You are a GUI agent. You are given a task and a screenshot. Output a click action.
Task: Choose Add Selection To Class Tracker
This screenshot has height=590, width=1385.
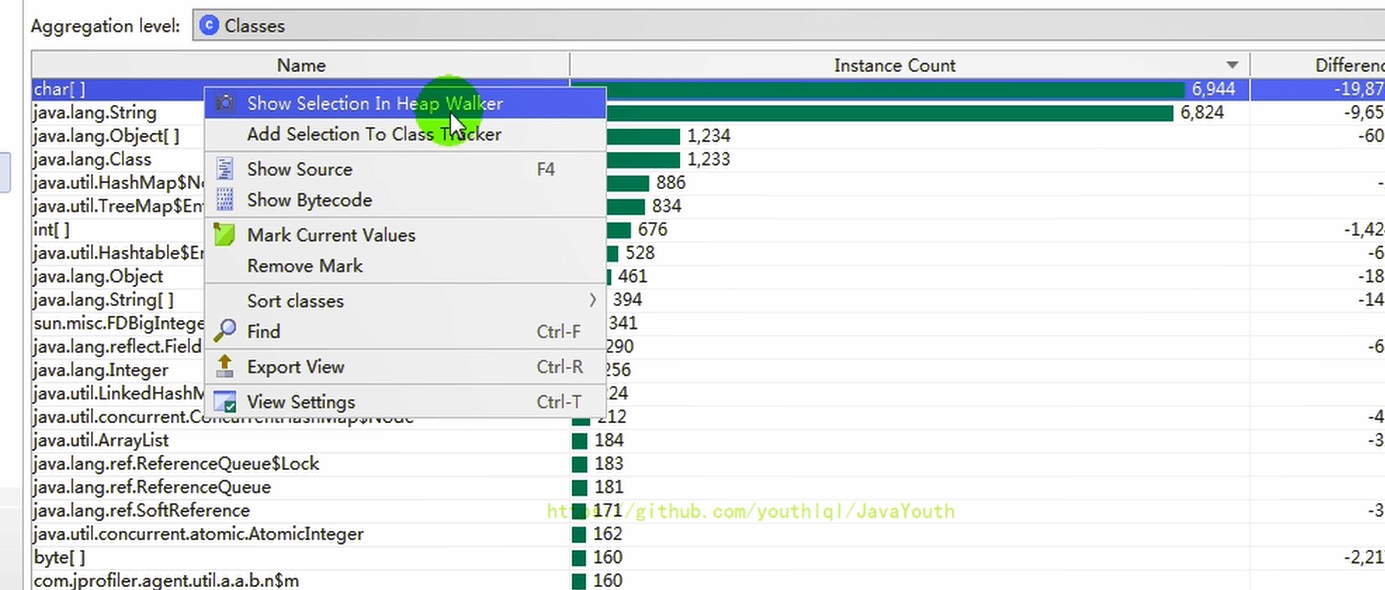click(x=405, y=134)
